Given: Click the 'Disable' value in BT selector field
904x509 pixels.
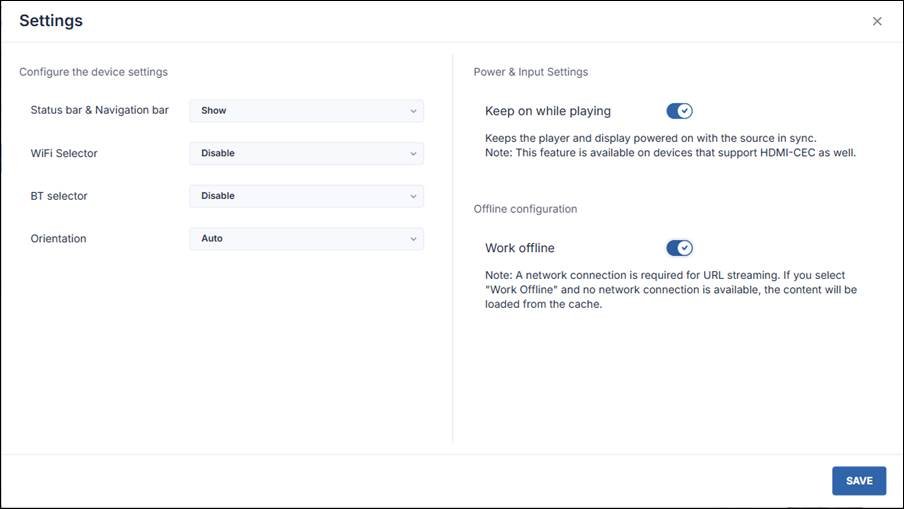Looking at the screenshot, I should tap(218, 196).
